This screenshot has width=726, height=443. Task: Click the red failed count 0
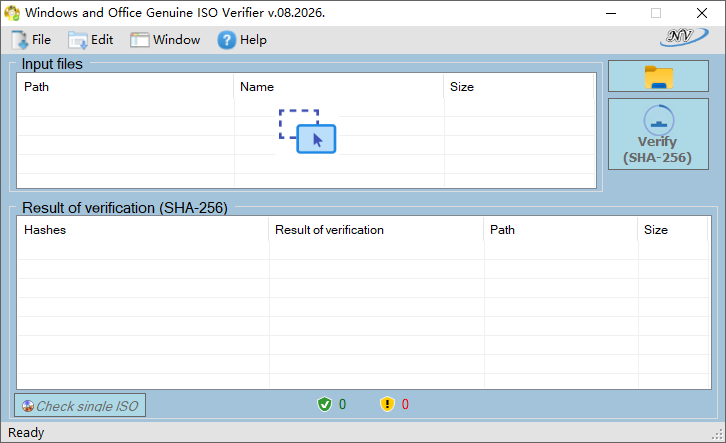tap(405, 405)
